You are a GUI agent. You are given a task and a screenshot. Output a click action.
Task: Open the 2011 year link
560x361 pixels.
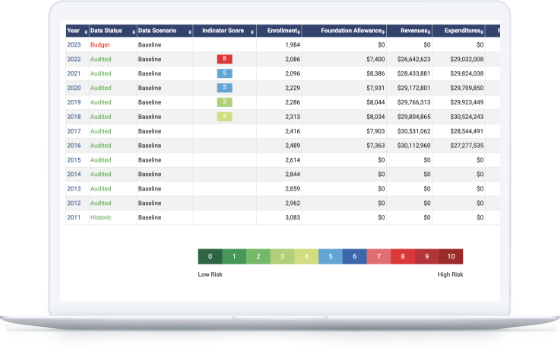pos(74,217)
